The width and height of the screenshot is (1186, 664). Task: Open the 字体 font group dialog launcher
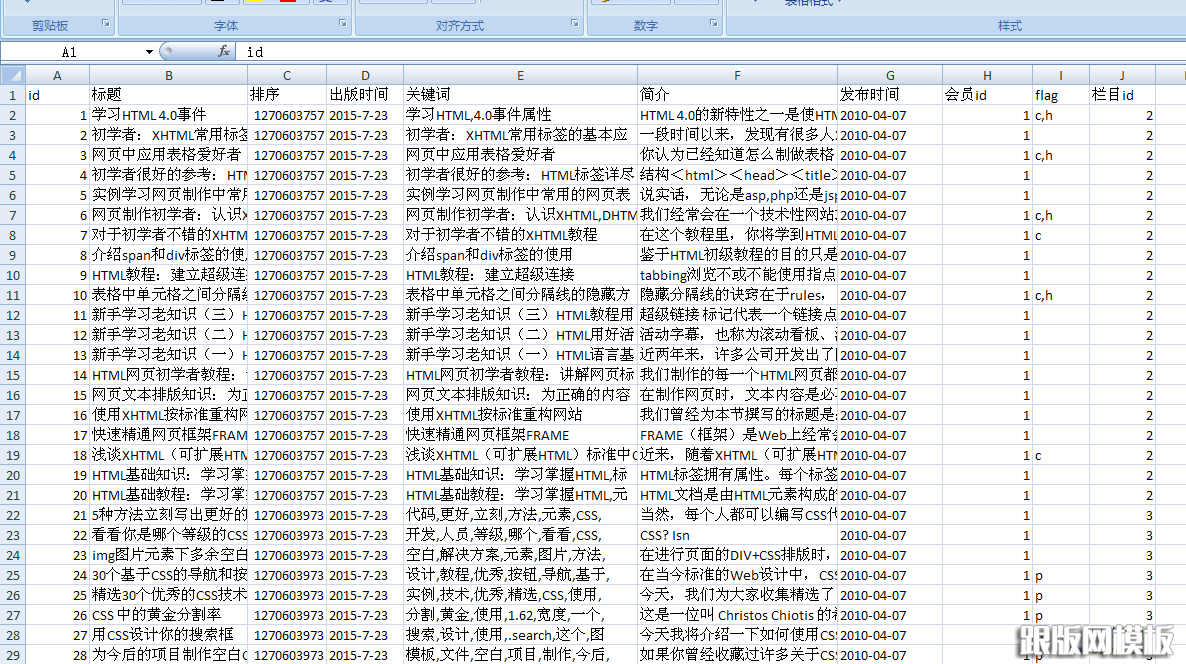click(342, 24)
